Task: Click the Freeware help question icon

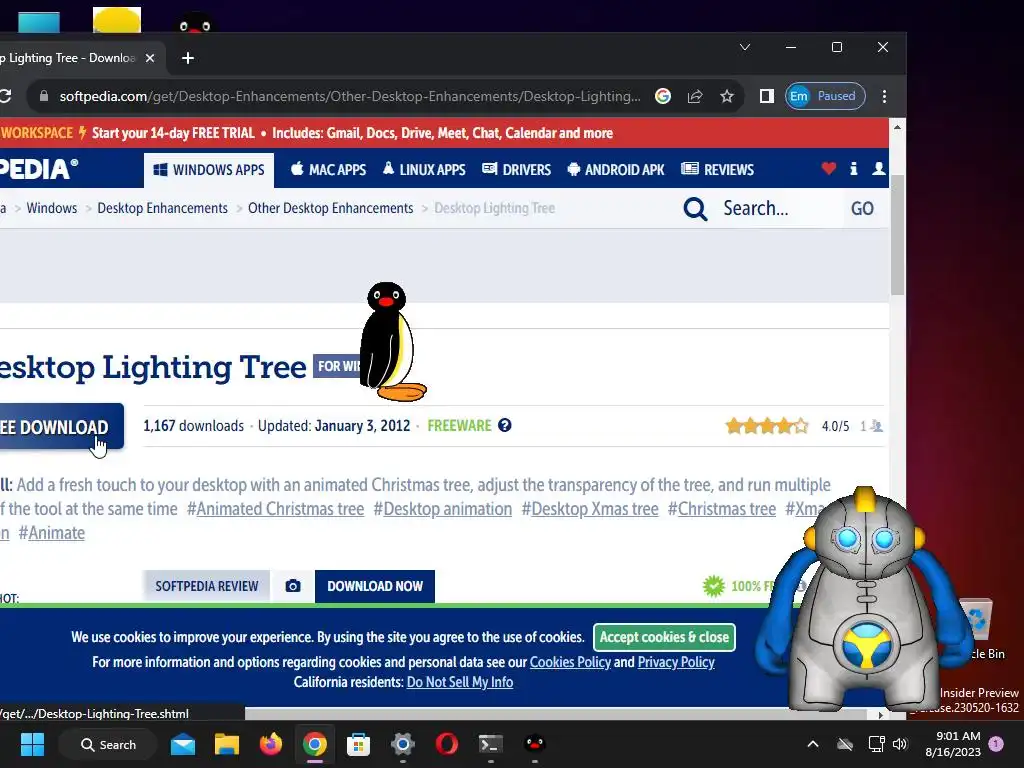Action: point(505,426)
